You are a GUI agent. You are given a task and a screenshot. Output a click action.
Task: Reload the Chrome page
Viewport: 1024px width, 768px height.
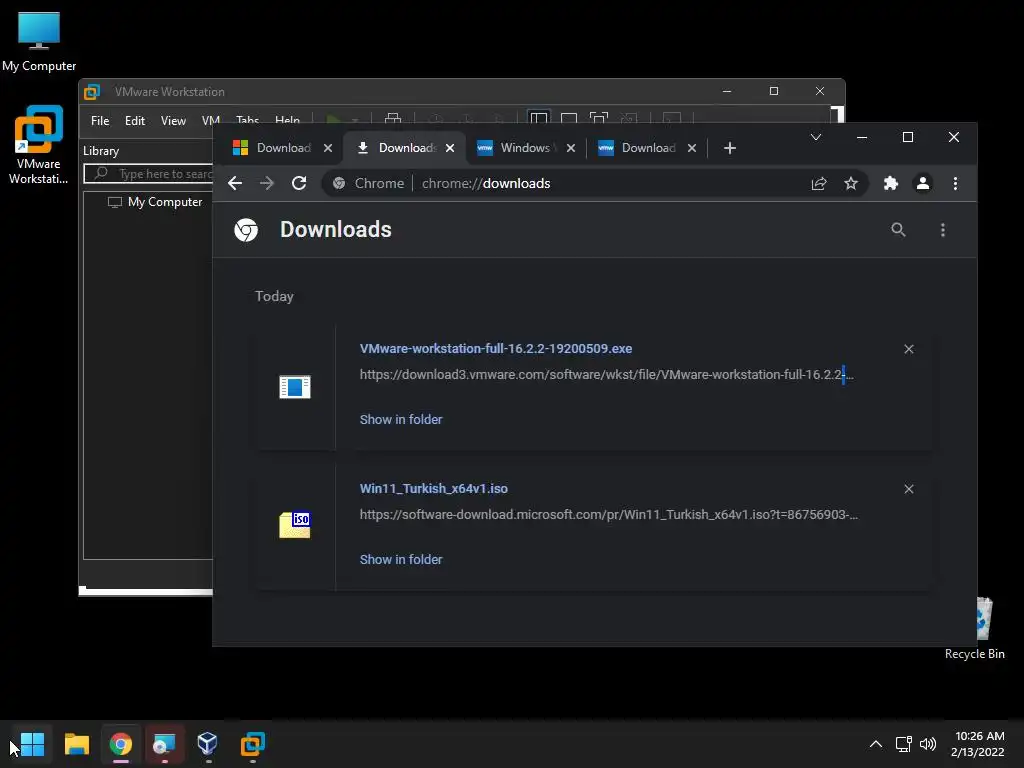(x=299, y=184)
